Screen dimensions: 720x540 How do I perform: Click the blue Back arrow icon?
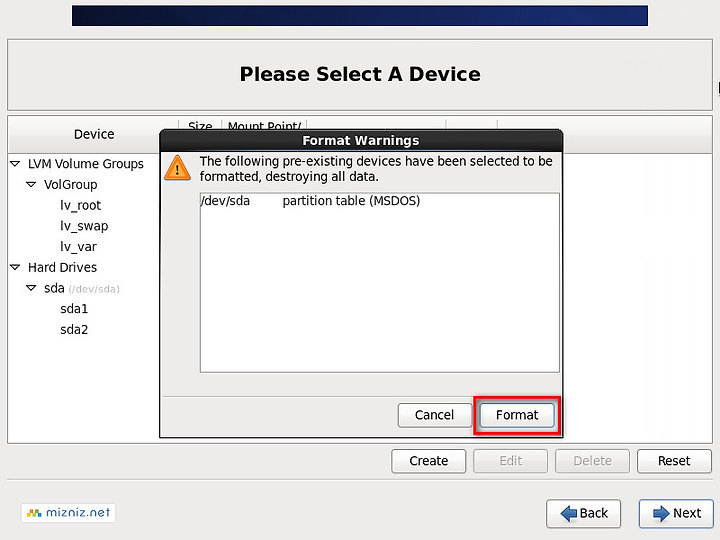point(568,513)
